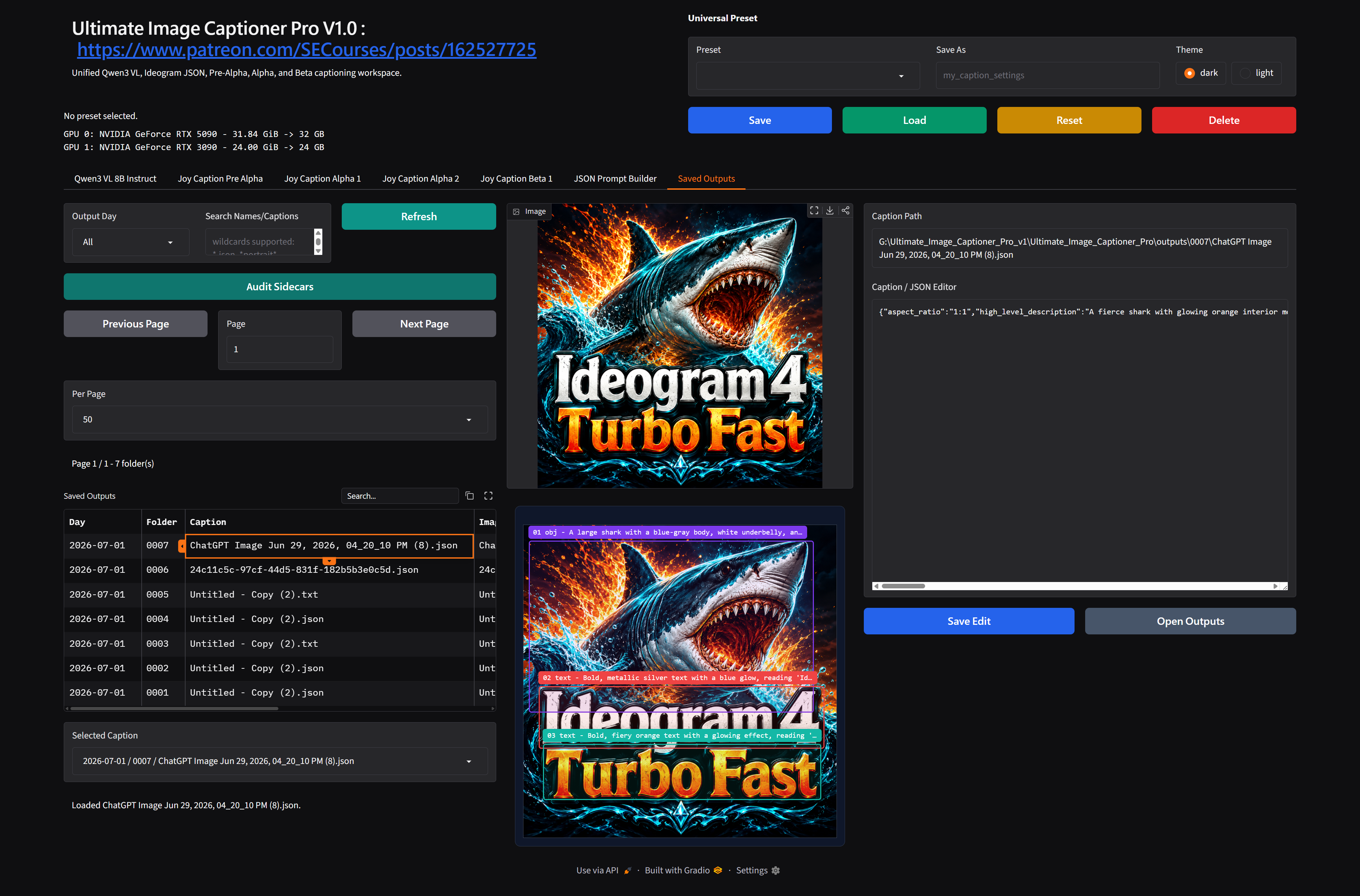Click the shark image preview
1360x896 pixels.
pos(680,346)
